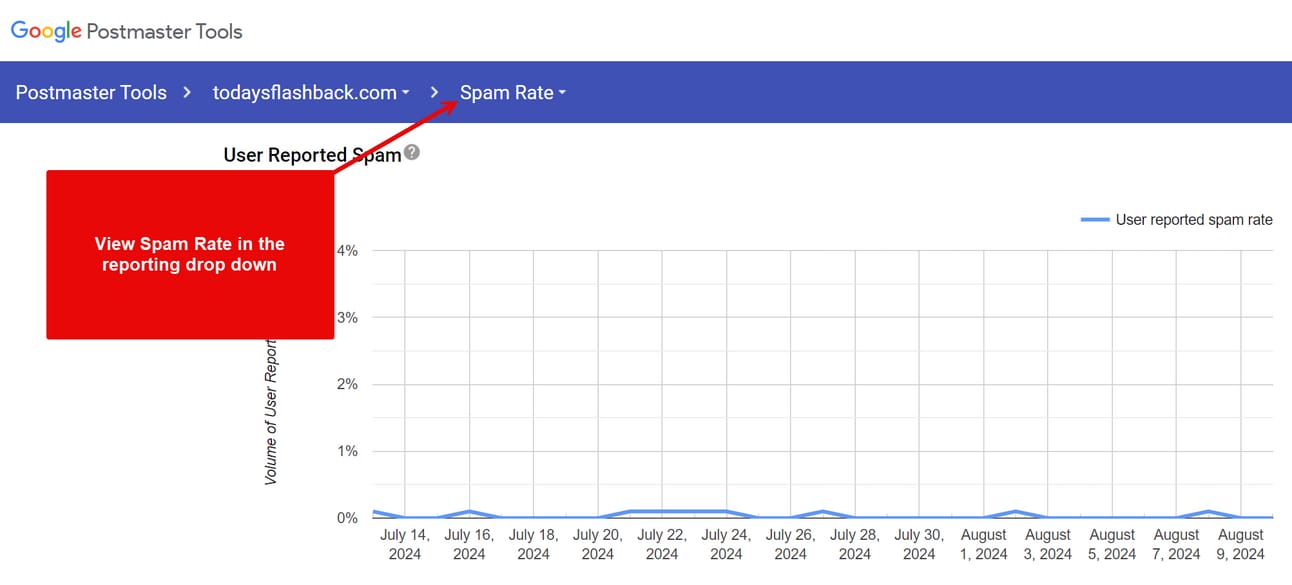Click the July 28, 2024 axis label
This screenshot has width=1292, height=585.
tap(855, 544)
